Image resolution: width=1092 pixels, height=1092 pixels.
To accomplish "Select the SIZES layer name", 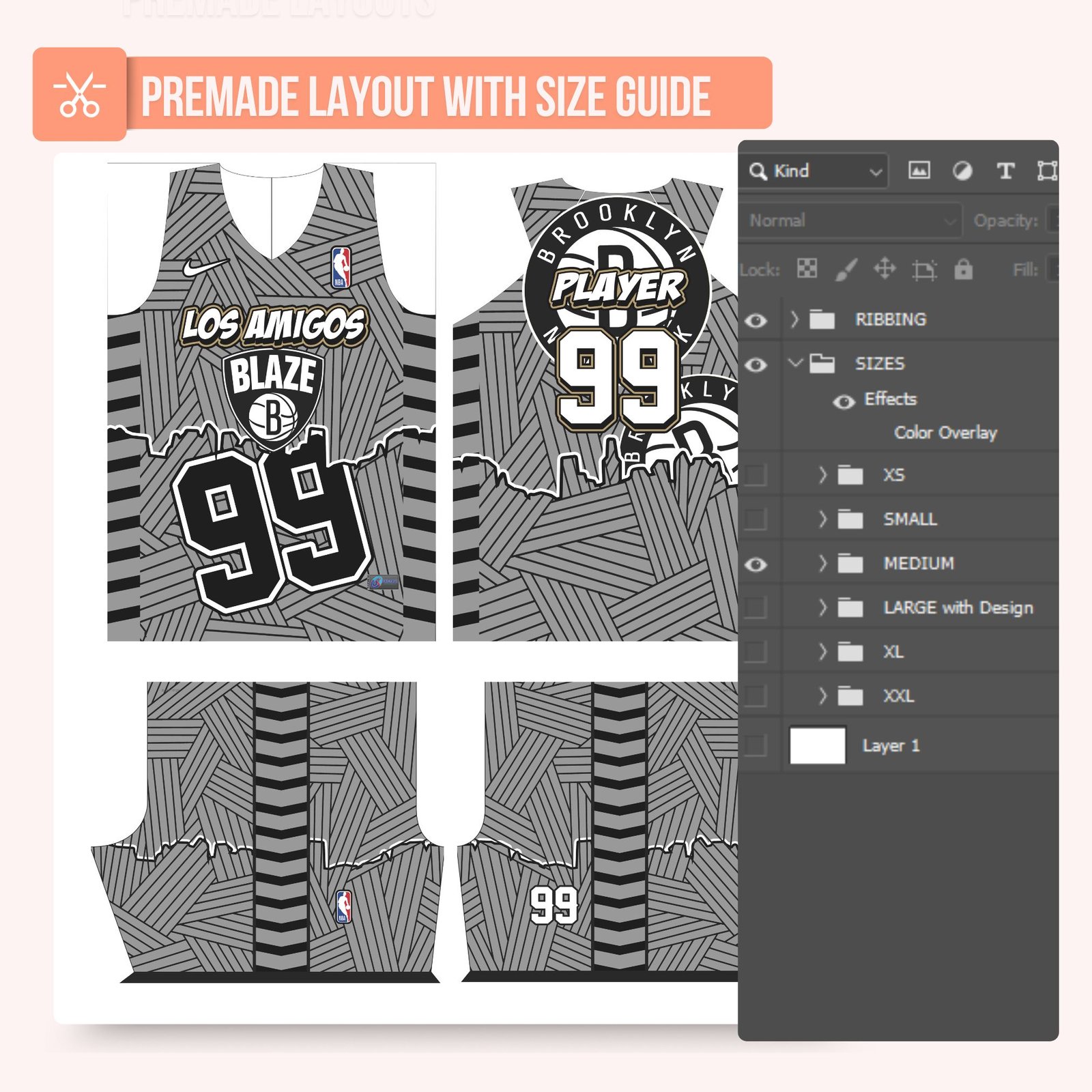I will (880, 364).
